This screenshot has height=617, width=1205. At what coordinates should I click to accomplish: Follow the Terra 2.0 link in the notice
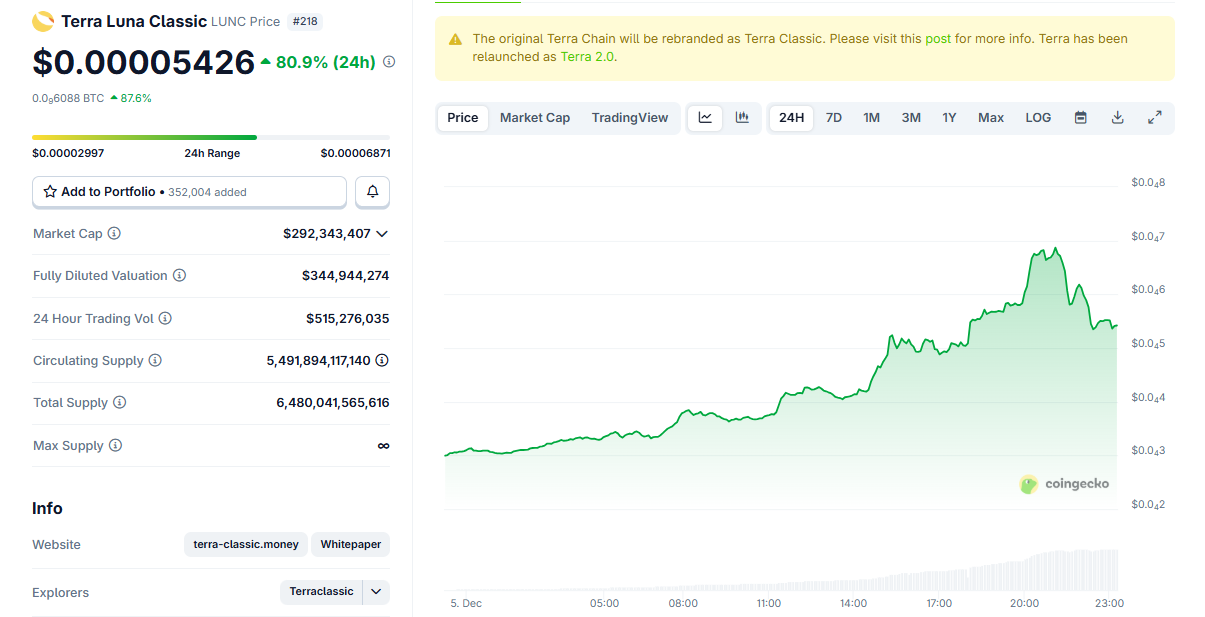click(587, 57)
